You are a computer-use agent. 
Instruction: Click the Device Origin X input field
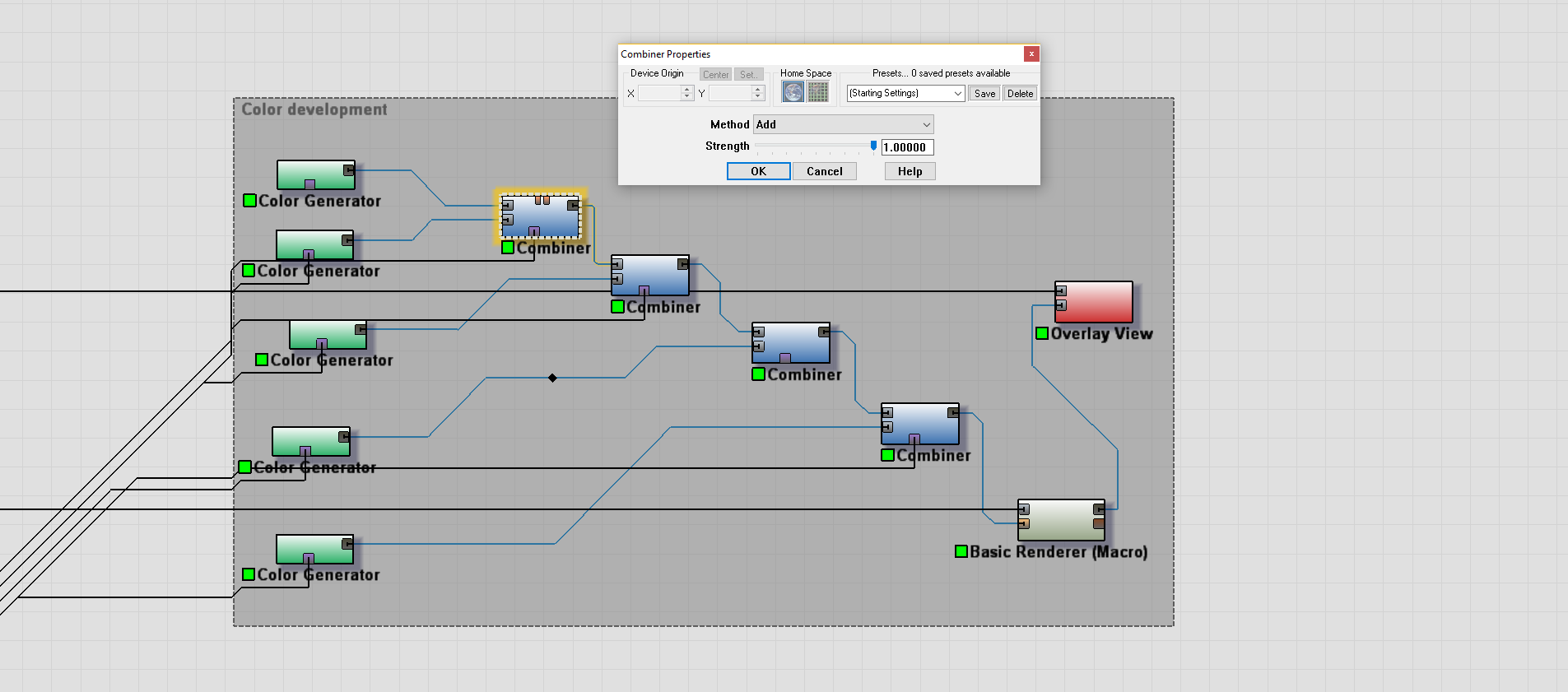[659, 93]
